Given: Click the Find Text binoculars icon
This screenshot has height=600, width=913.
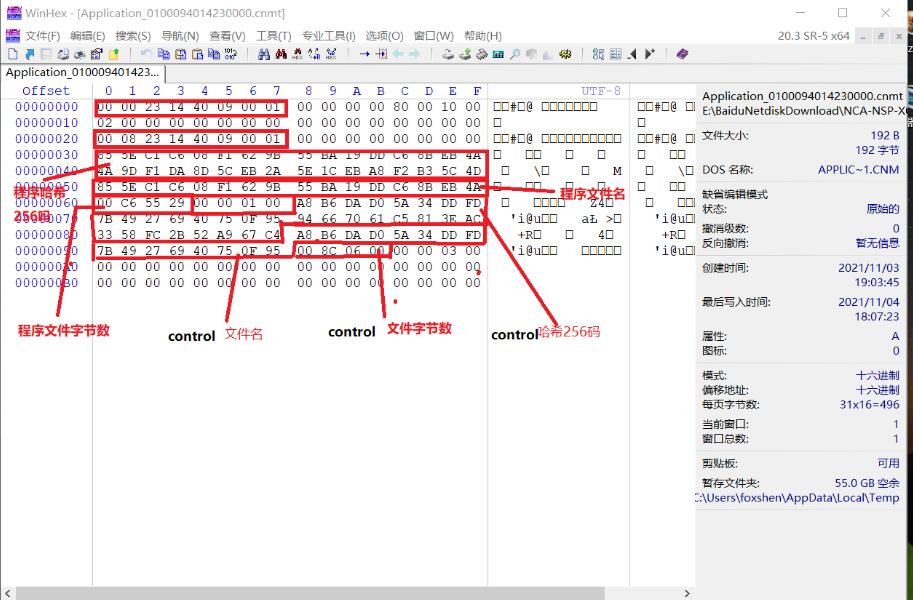Looking at the screenshot, I should (x=264, y=54).
